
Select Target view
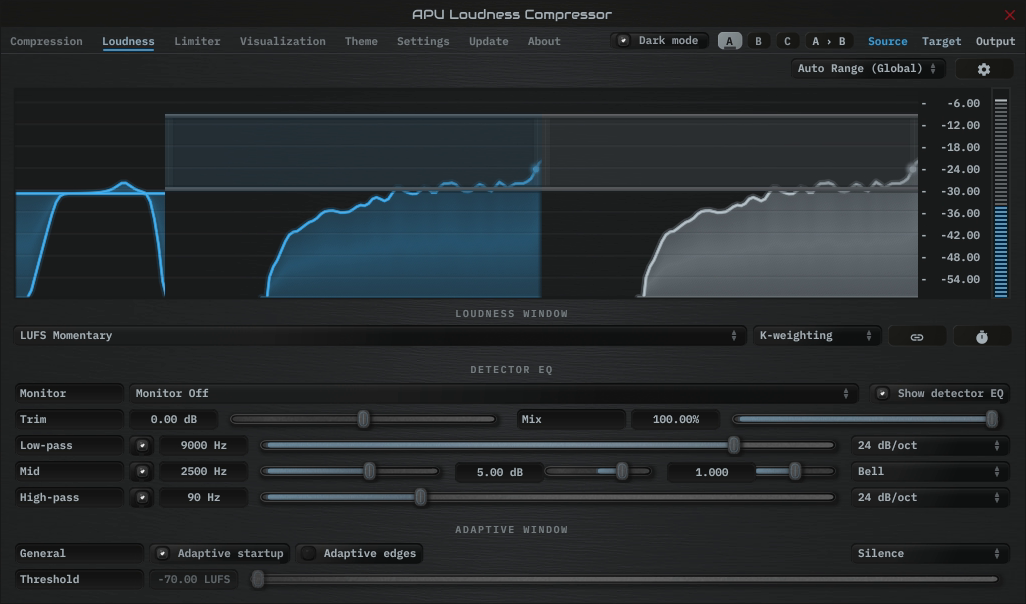pyautogui.click(x=942, y=41)
